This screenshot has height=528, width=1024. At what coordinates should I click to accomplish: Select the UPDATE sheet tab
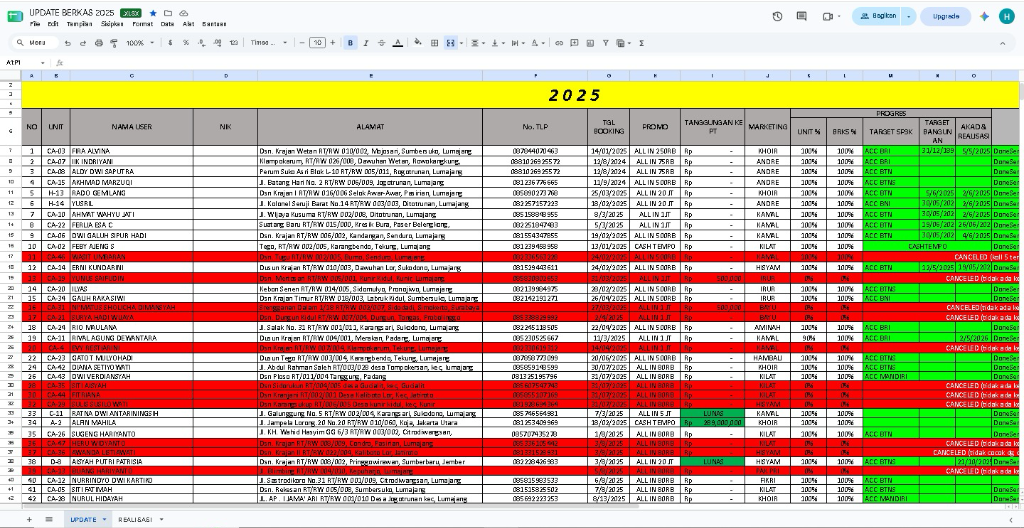pyautogui.click(x=83, y=520)
